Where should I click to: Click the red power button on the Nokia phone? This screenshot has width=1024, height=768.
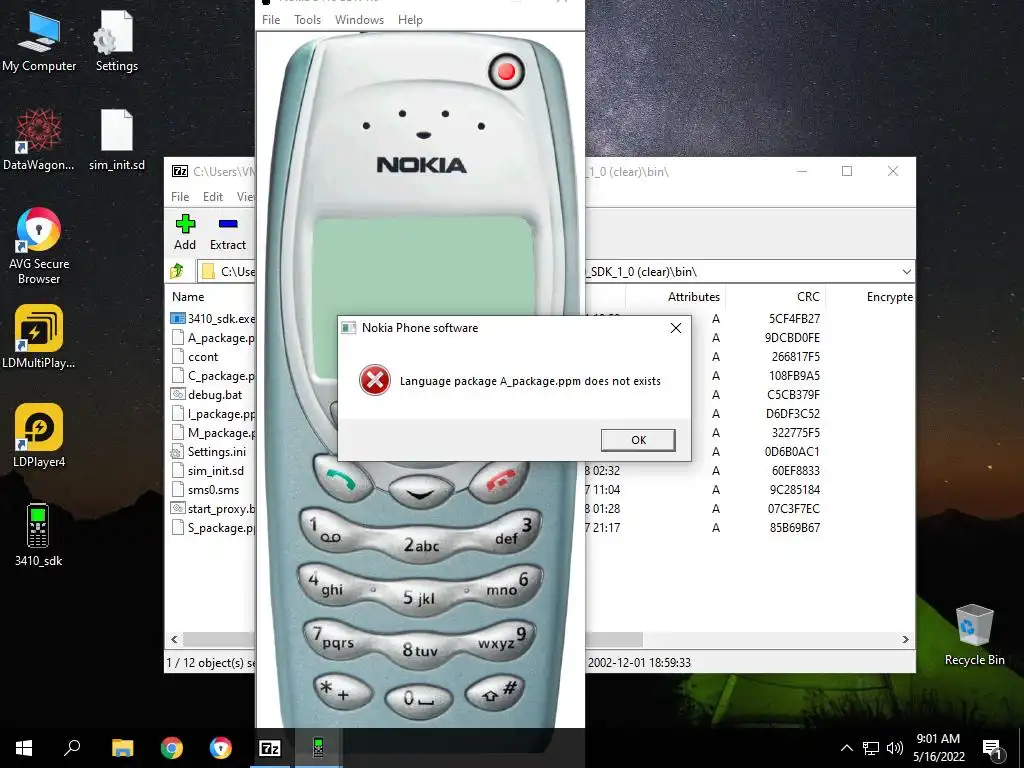pos(506,71)
